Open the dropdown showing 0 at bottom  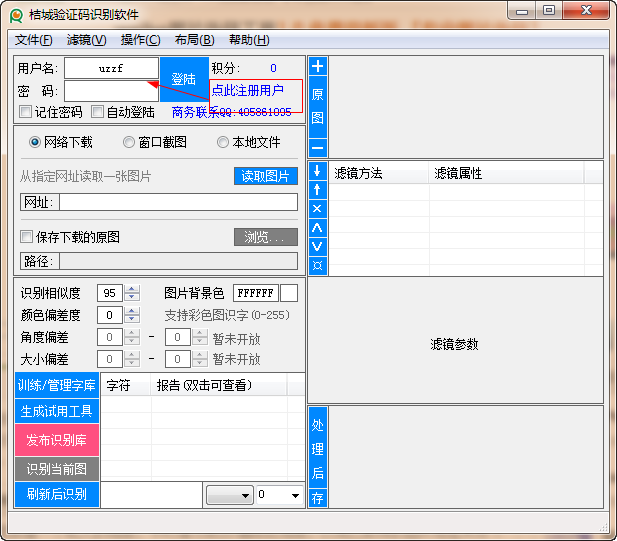tap(279, 495)
